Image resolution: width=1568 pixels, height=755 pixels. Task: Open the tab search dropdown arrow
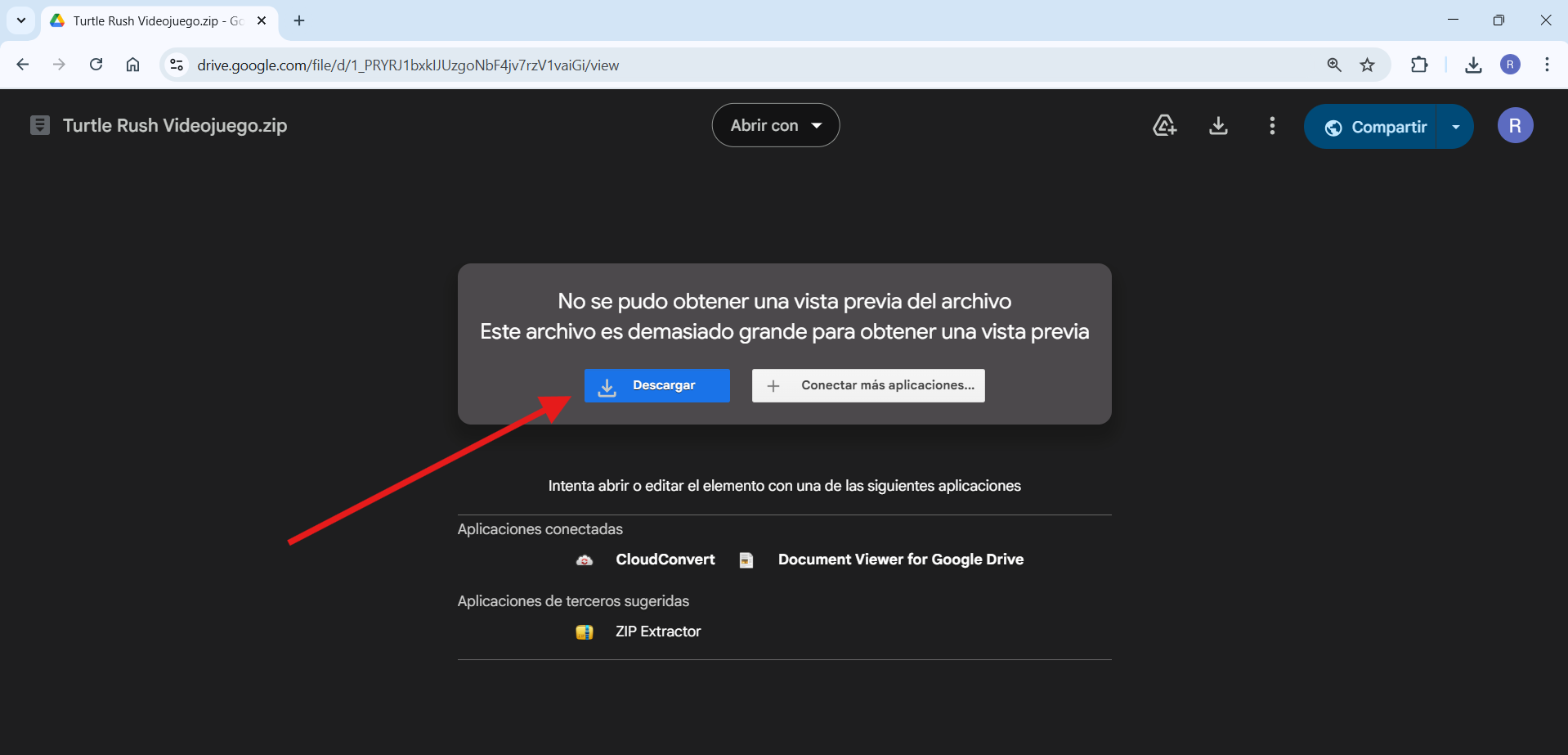21,20
